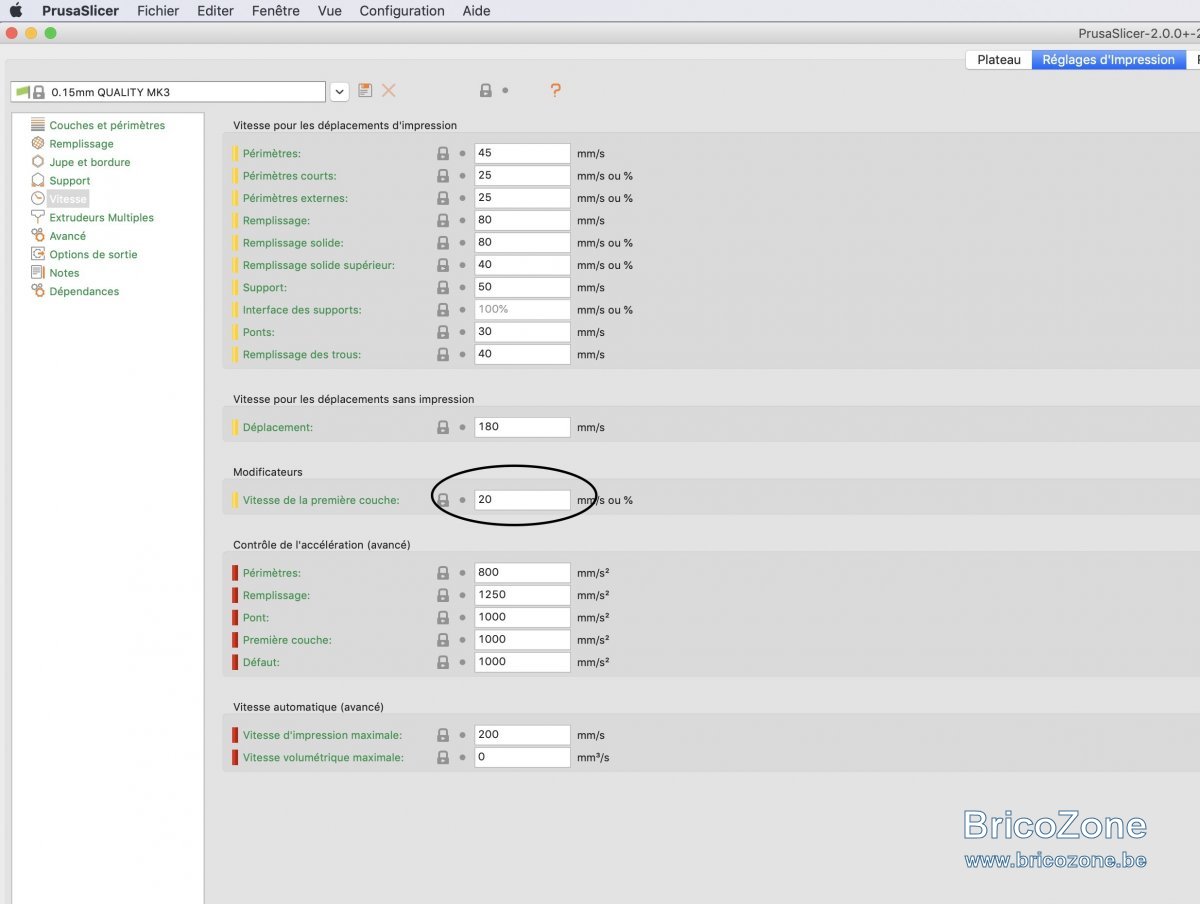Click the Déplacement field showing 180

point(522,427)
